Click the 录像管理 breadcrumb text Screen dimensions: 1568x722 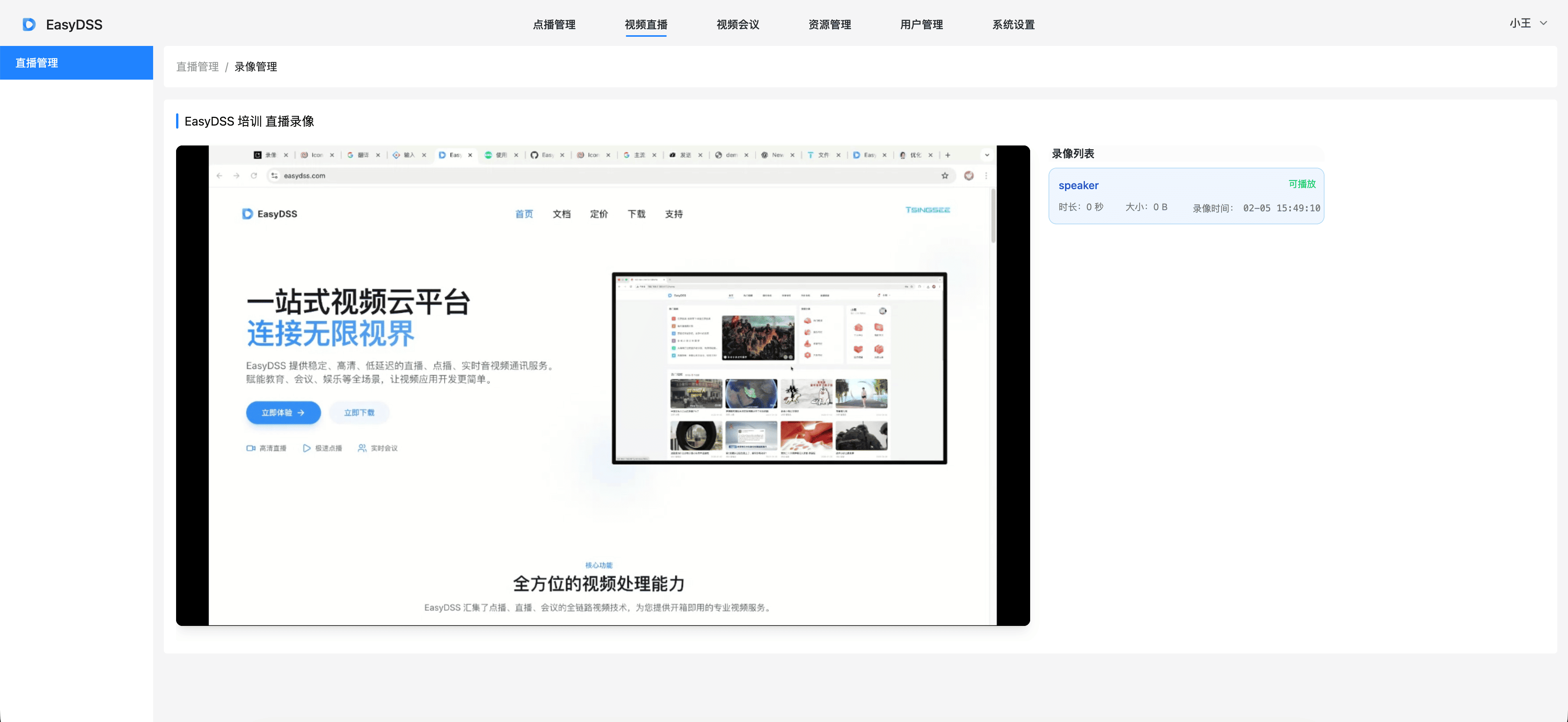(256, 66)
